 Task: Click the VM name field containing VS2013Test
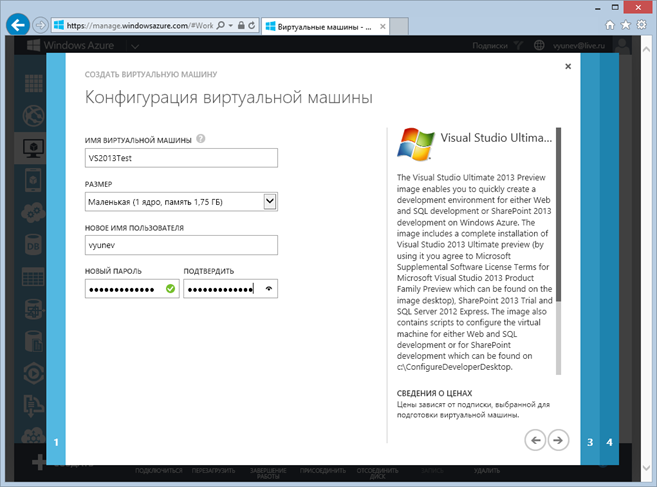point(181,158)
